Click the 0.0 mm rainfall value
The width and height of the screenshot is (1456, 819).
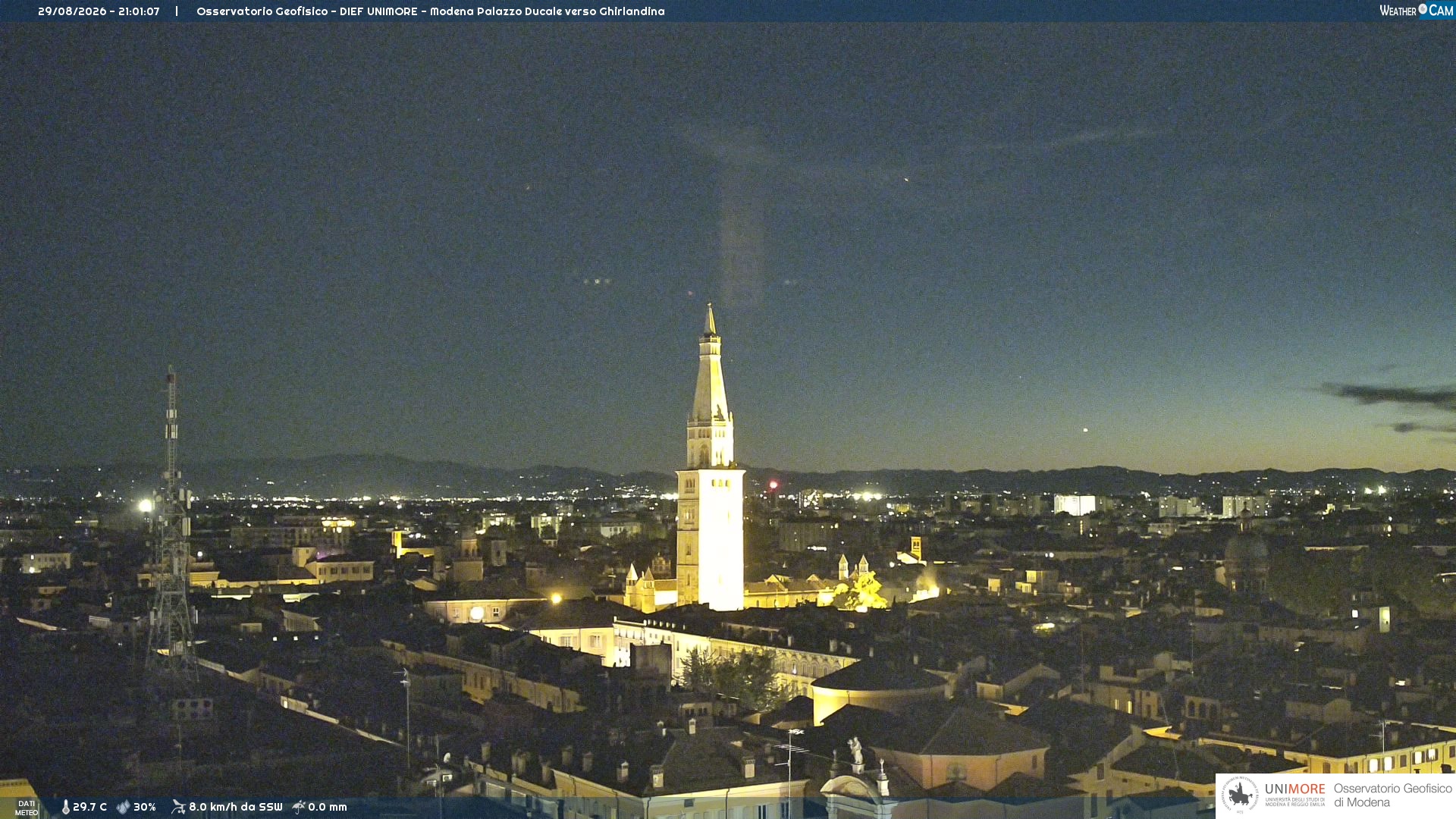pos(328,807)
